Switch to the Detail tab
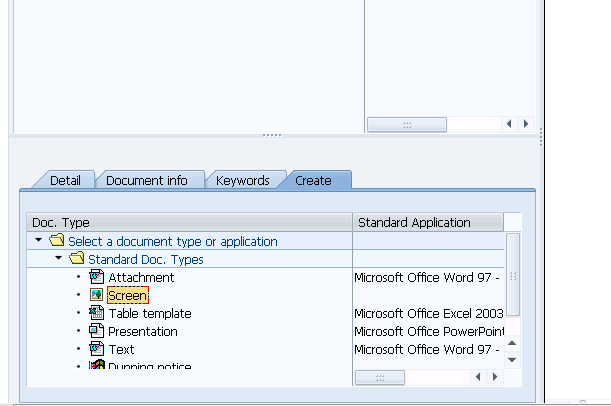 coord(65,180)
